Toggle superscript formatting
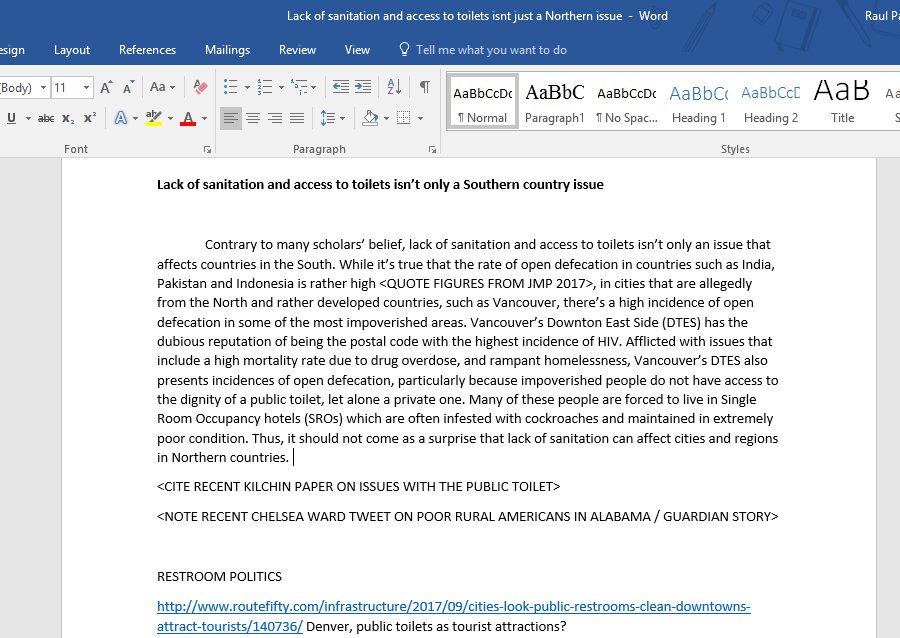This screenshot has width=900, height=638. [90, 118]
